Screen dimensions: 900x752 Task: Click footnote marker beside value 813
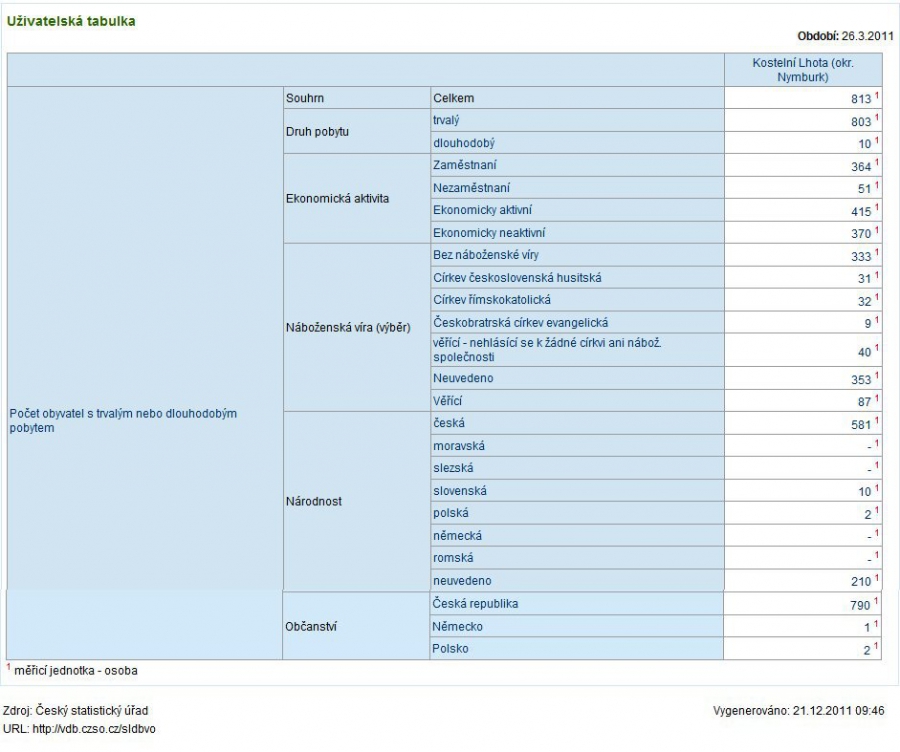[877, 94]
